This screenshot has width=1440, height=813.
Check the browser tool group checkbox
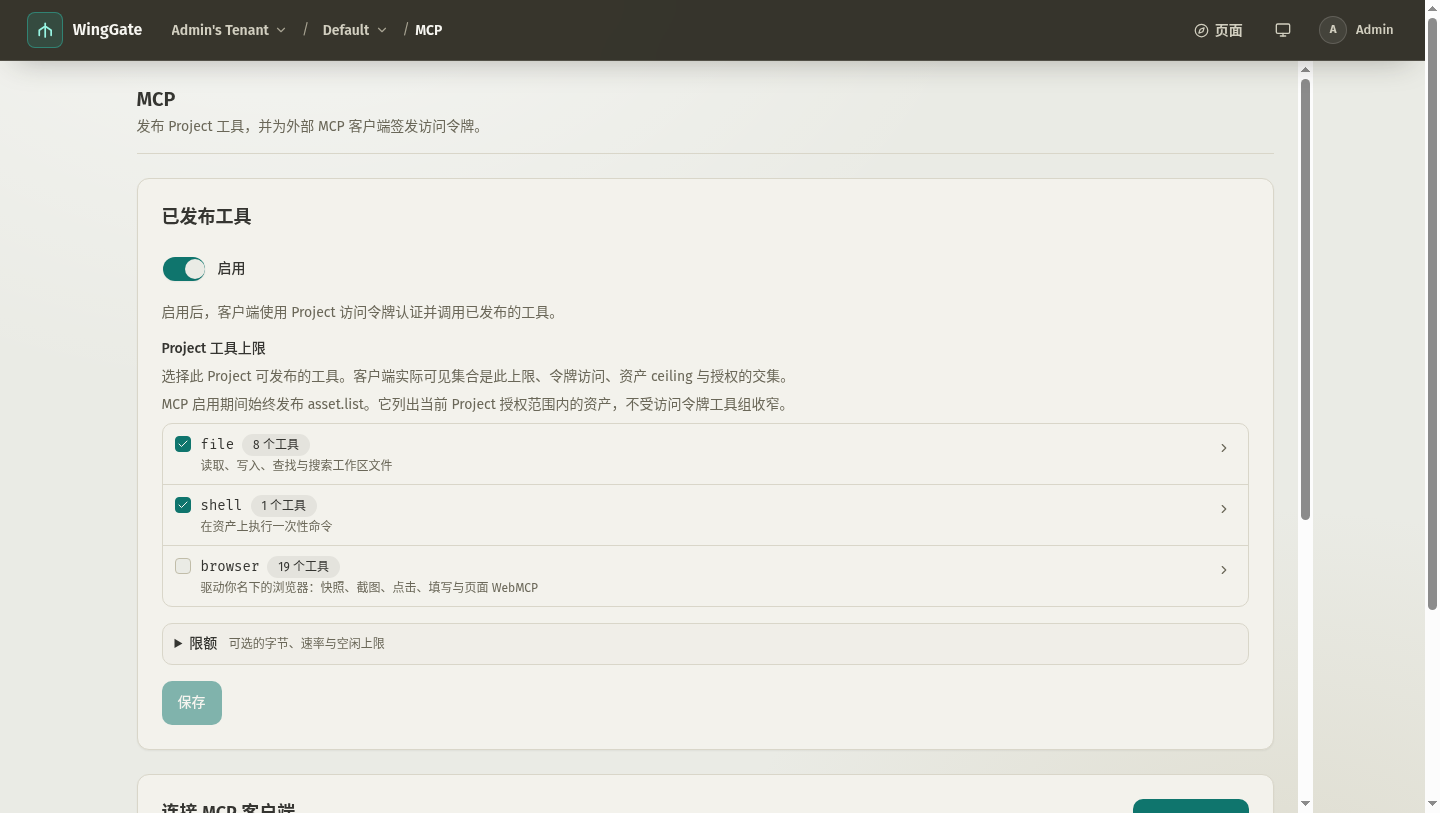point(183,566)
